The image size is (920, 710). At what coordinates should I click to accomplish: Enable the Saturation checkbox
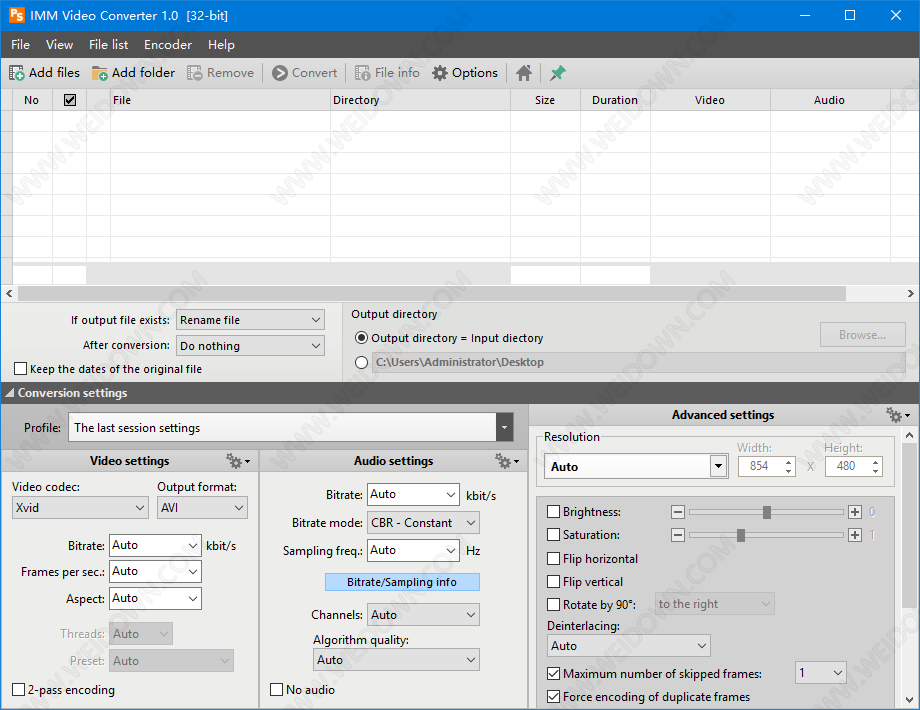pos(553,535)
